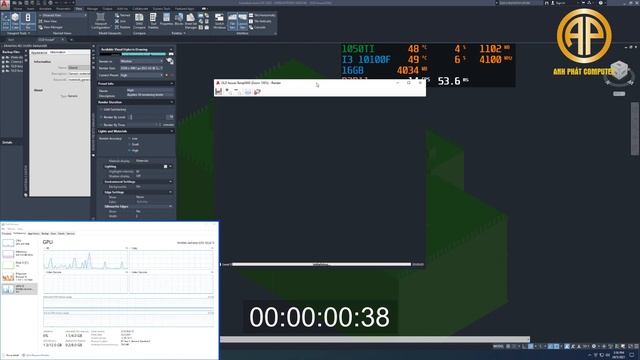Screen dimensions: 640x360
Task: Open the Current Preset High dropdown
Action: click(x=142, y=75)
